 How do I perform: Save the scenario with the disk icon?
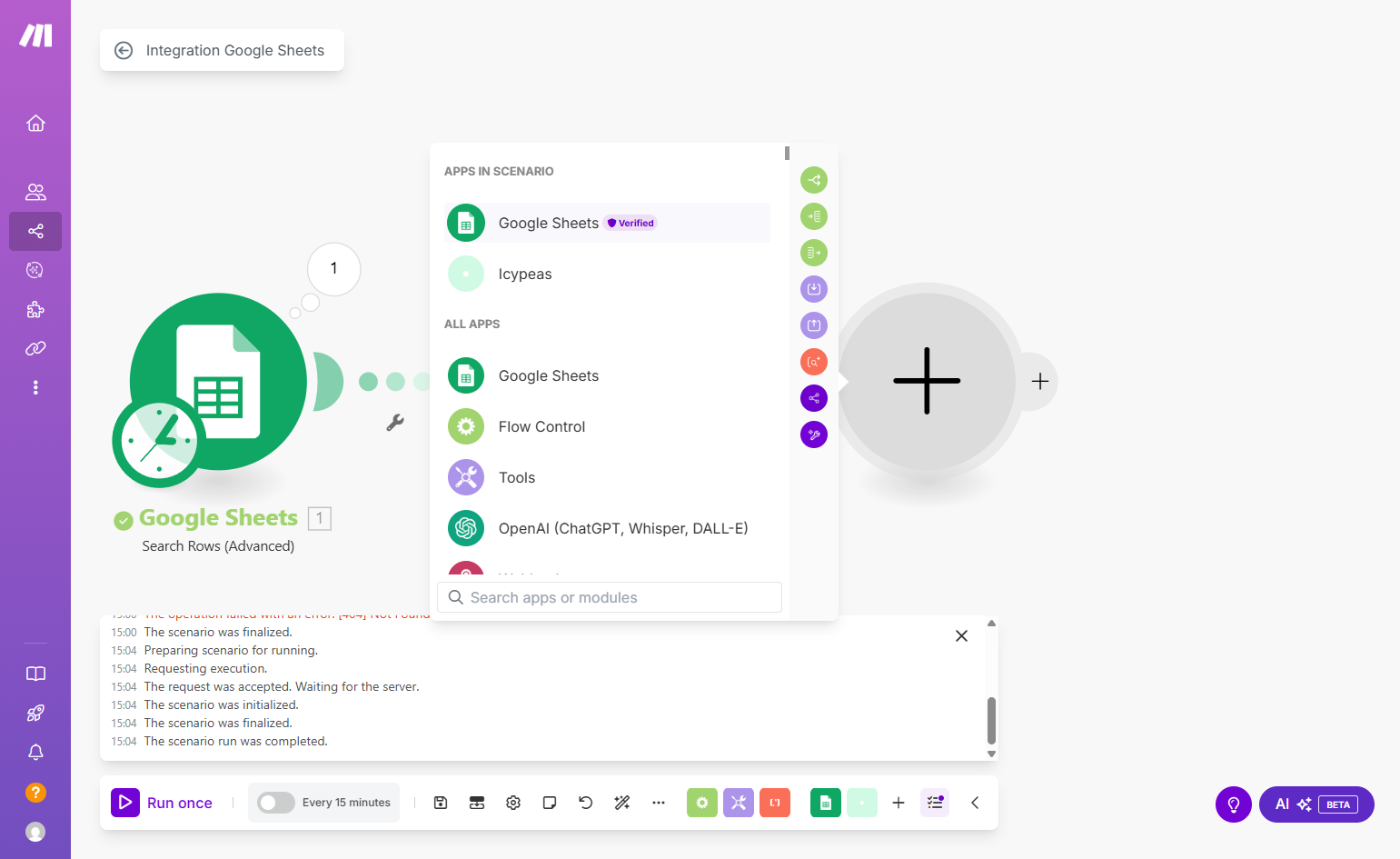[441, 803]
